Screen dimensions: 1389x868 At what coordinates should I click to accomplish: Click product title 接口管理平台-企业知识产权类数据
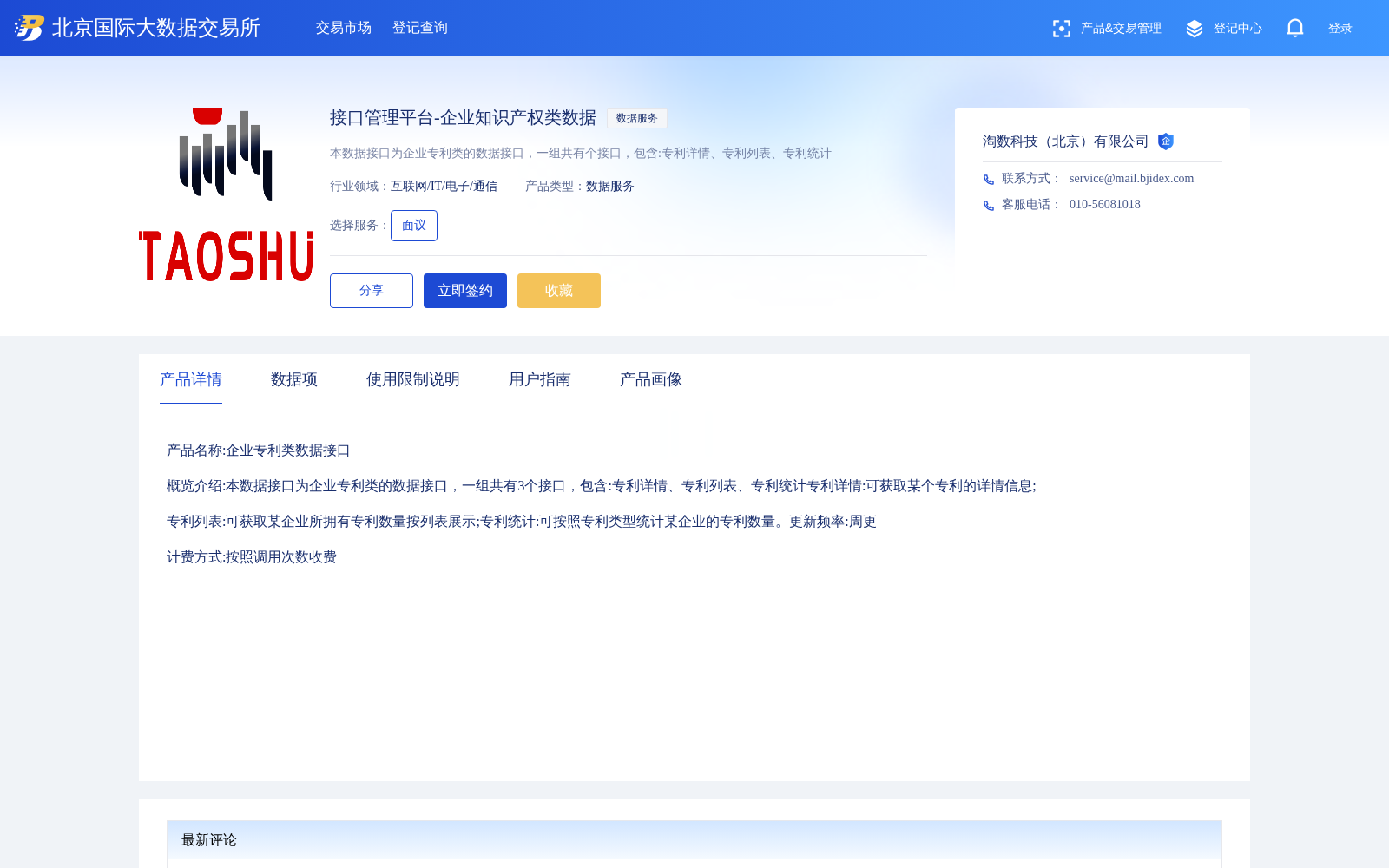[x=463, y=118]
